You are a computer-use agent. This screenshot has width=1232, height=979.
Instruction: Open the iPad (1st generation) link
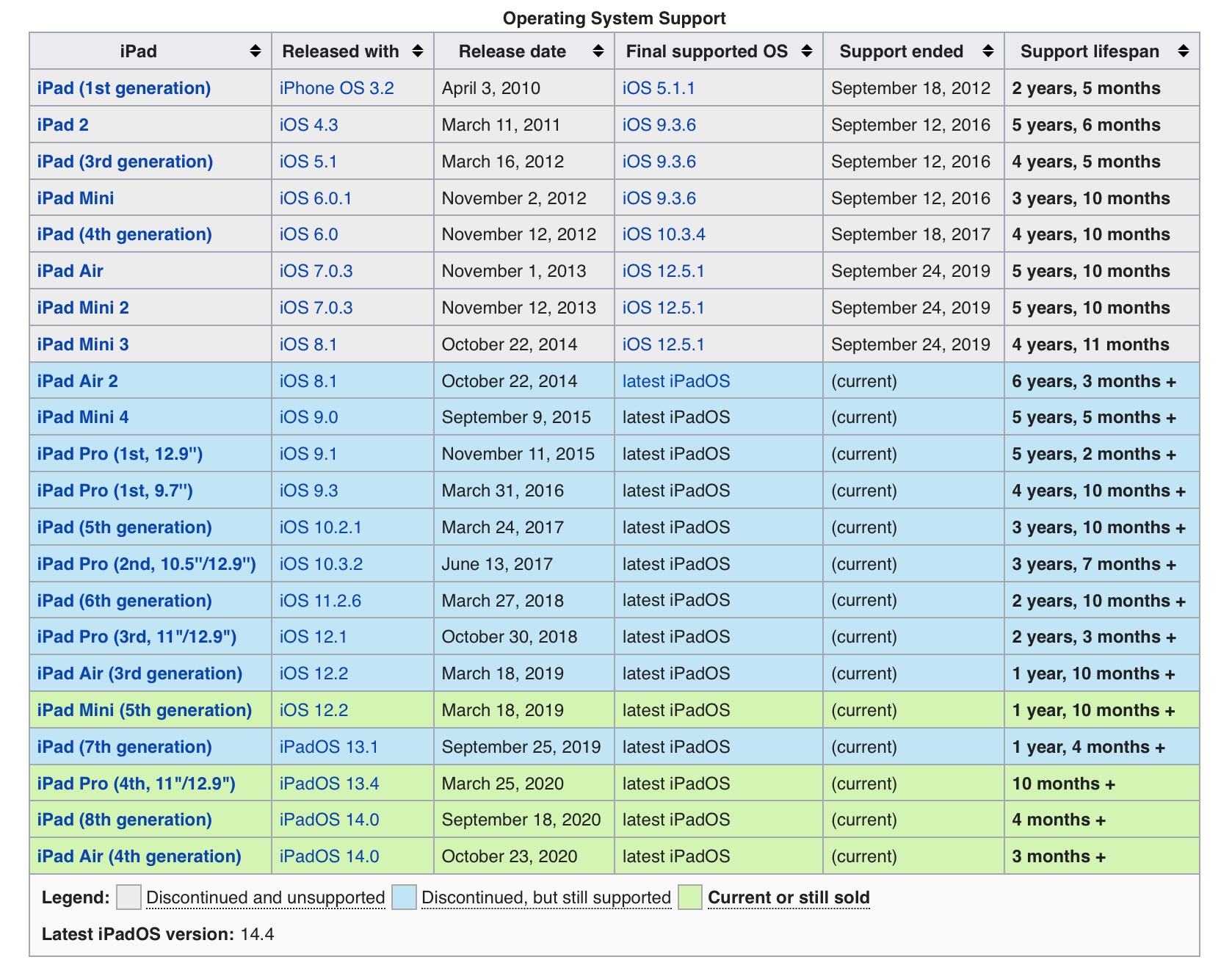point(124,88)
